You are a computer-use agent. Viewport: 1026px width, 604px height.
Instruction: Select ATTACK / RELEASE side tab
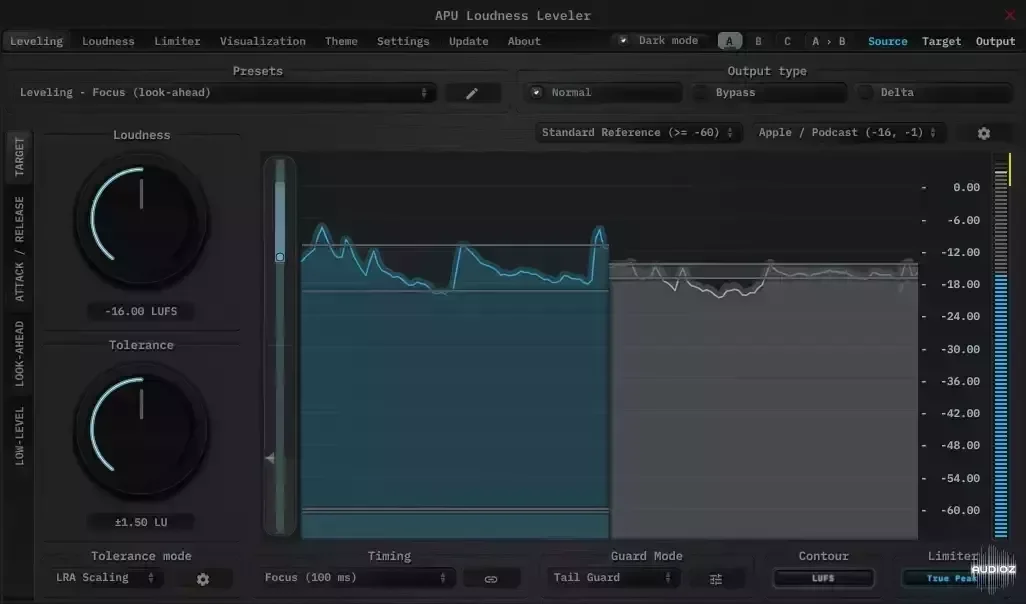pos(19,249)
